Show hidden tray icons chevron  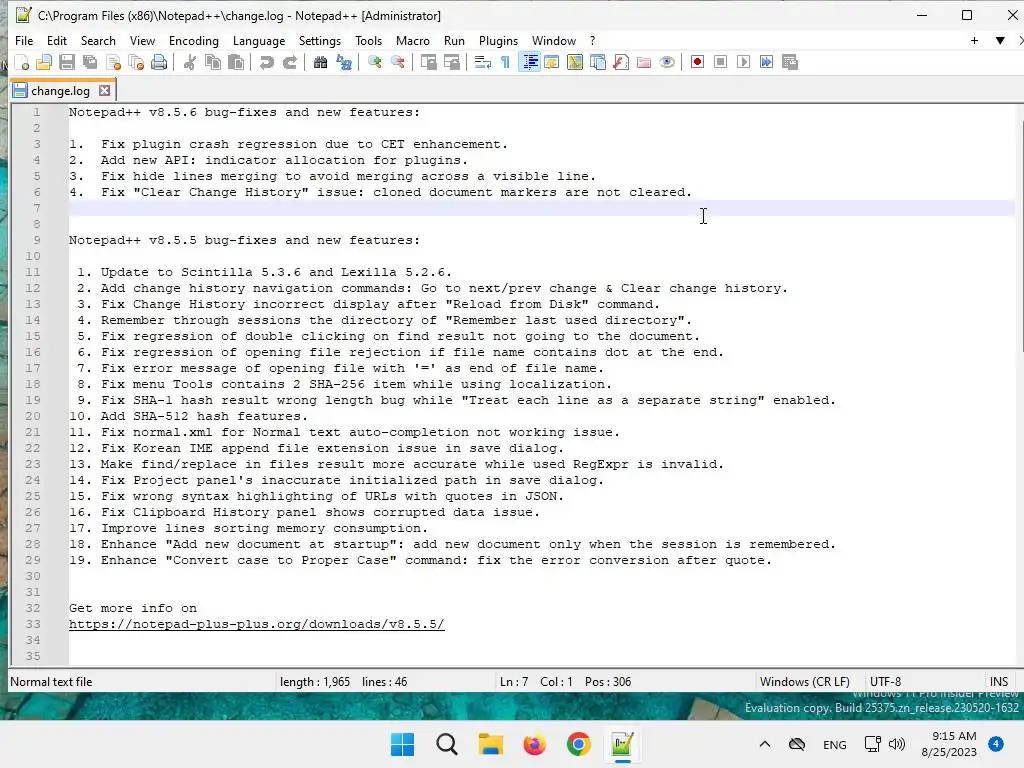point(765,744)
